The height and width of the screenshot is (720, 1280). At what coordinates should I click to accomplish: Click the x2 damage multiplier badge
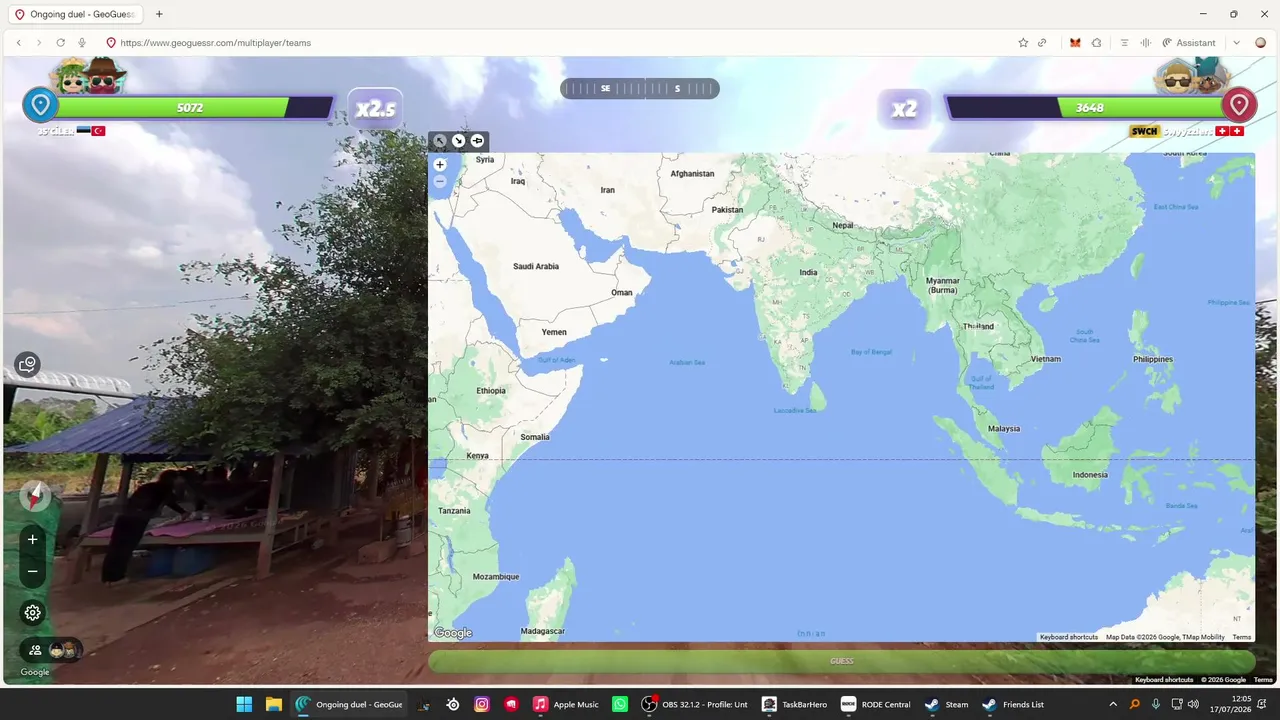click(904, 108)
